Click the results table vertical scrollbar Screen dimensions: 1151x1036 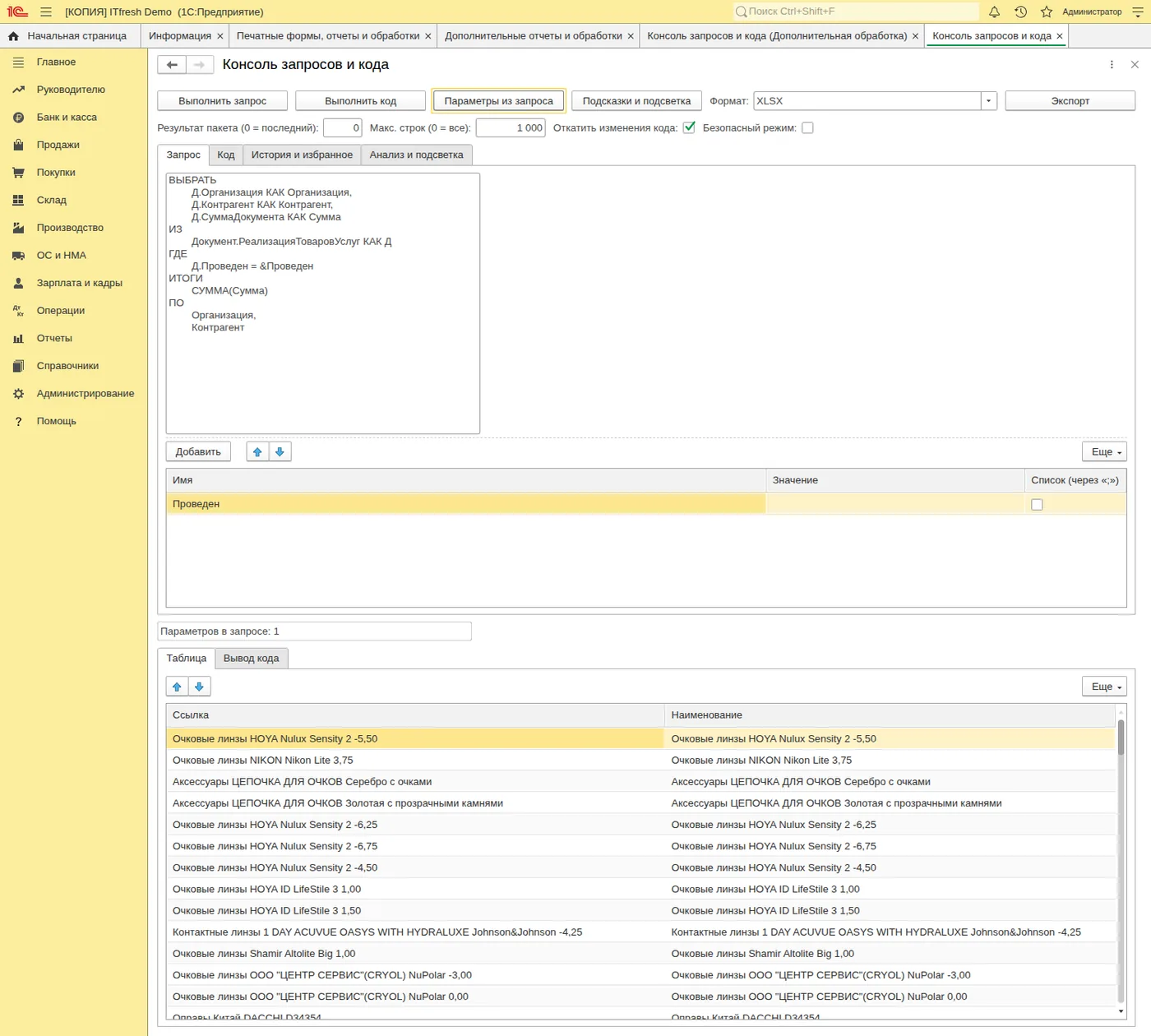tap(1121, 863)
